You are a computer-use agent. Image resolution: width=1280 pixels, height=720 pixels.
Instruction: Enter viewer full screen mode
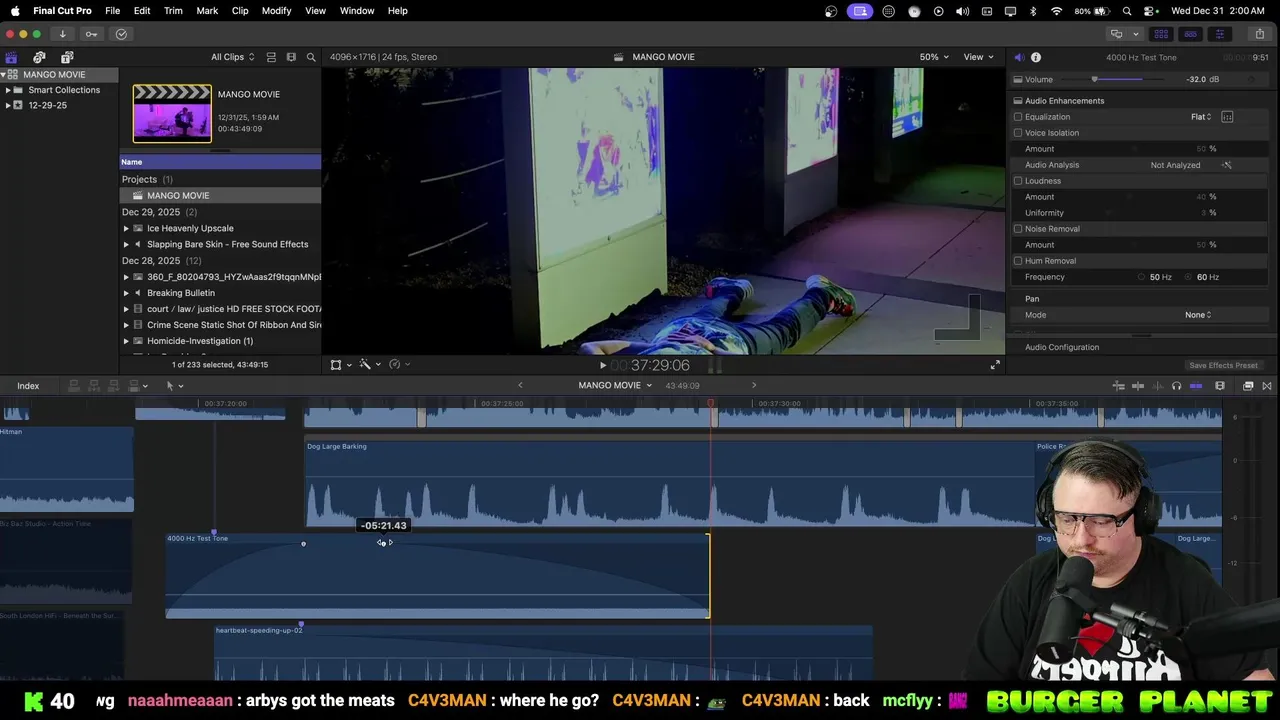point(995,365)
